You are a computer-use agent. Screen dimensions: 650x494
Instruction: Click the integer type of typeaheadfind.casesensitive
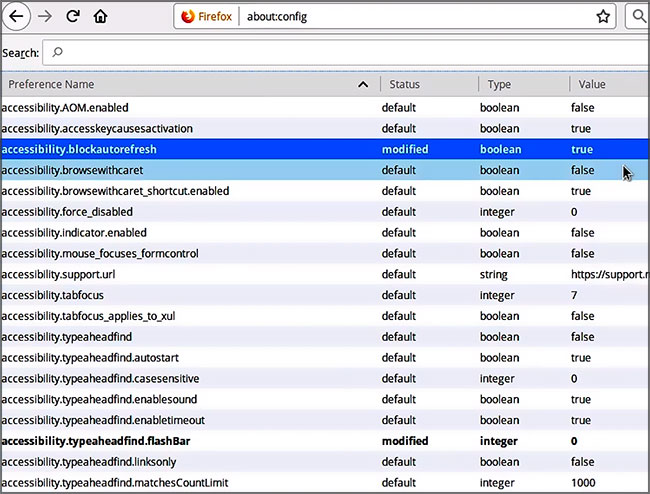pos(497,379)
